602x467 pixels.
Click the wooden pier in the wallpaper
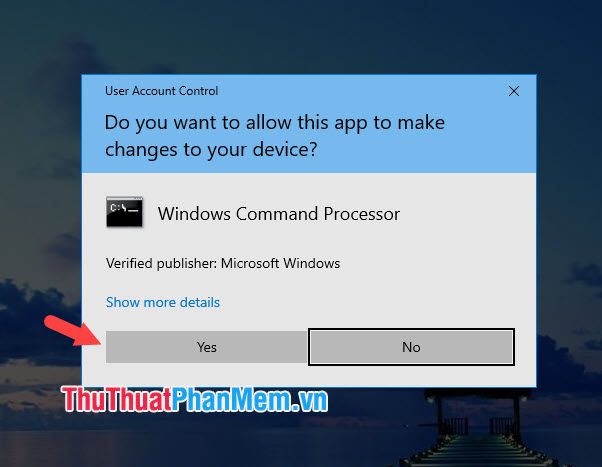[484, 430]
